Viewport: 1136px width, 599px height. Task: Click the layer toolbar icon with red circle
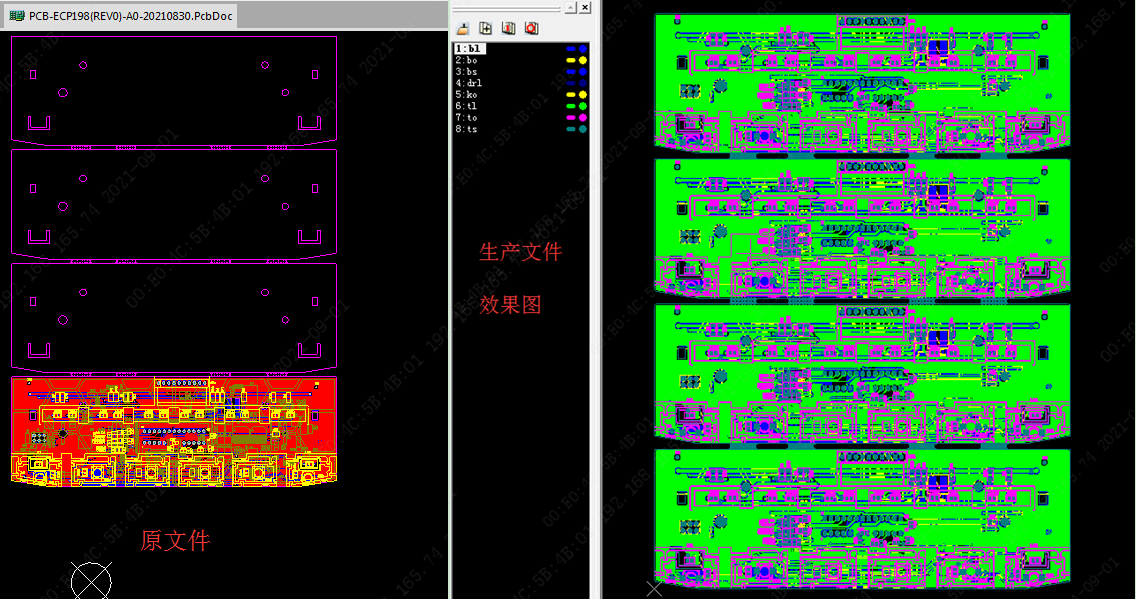(532, 28)
